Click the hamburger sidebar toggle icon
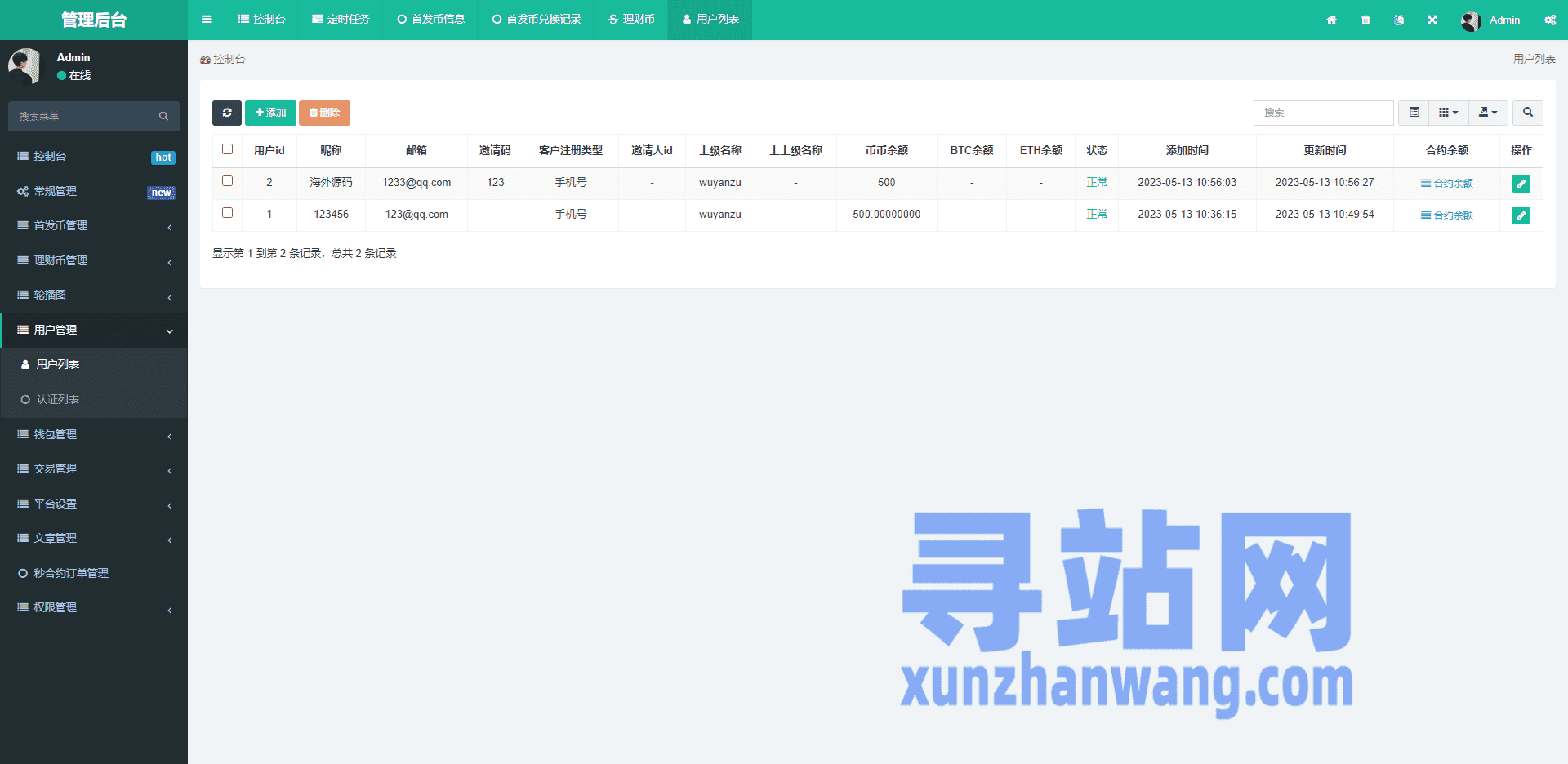The image size is (1568, 764). tap(207, 20)
